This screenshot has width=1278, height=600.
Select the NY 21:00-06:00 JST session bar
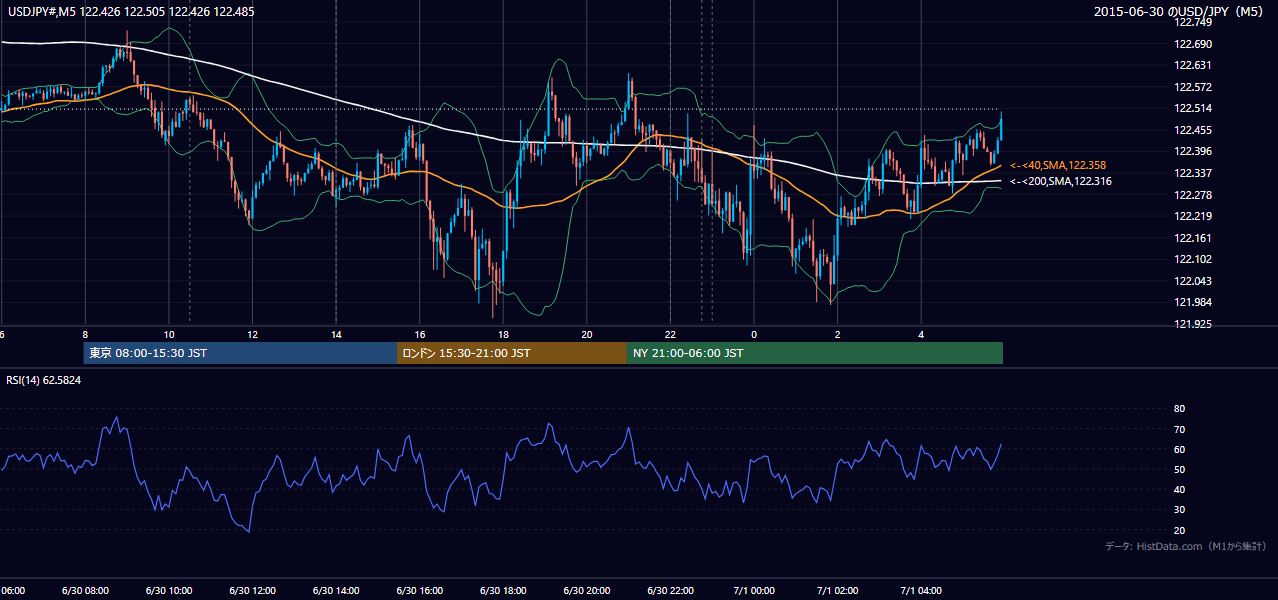pyautogui.click(x=815, y=353)
